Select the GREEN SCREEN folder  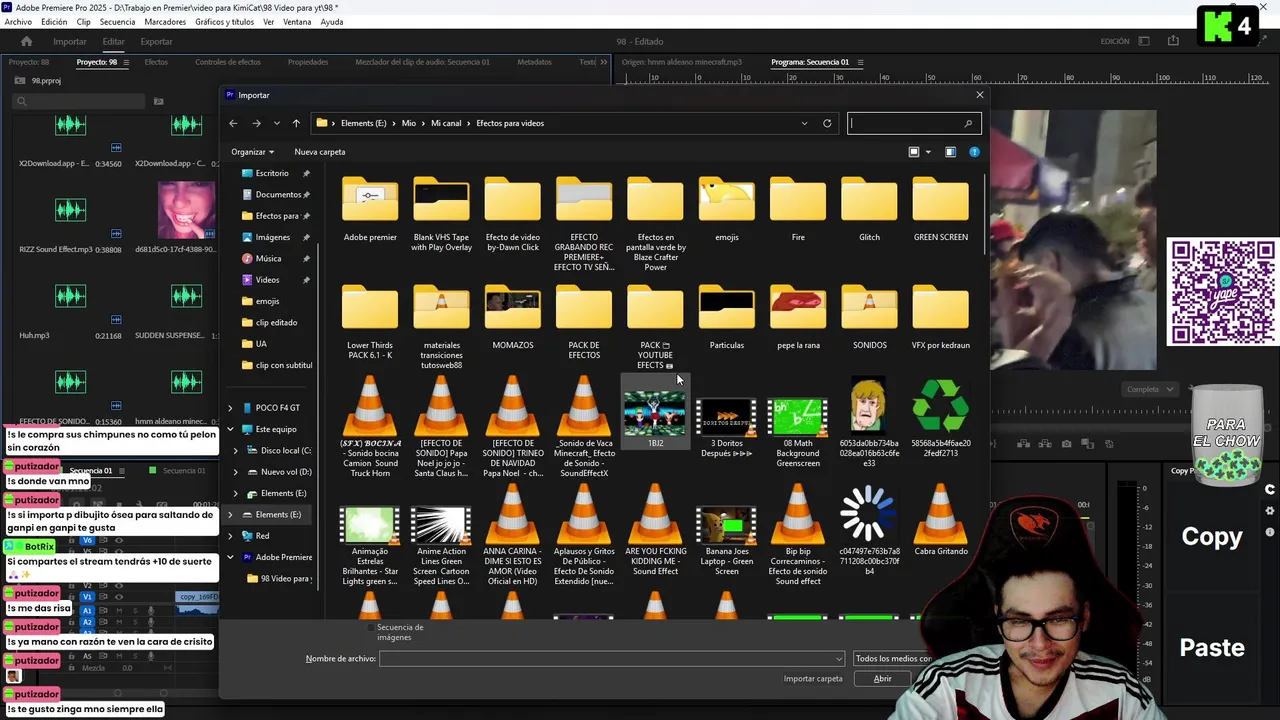pos(940,210)
